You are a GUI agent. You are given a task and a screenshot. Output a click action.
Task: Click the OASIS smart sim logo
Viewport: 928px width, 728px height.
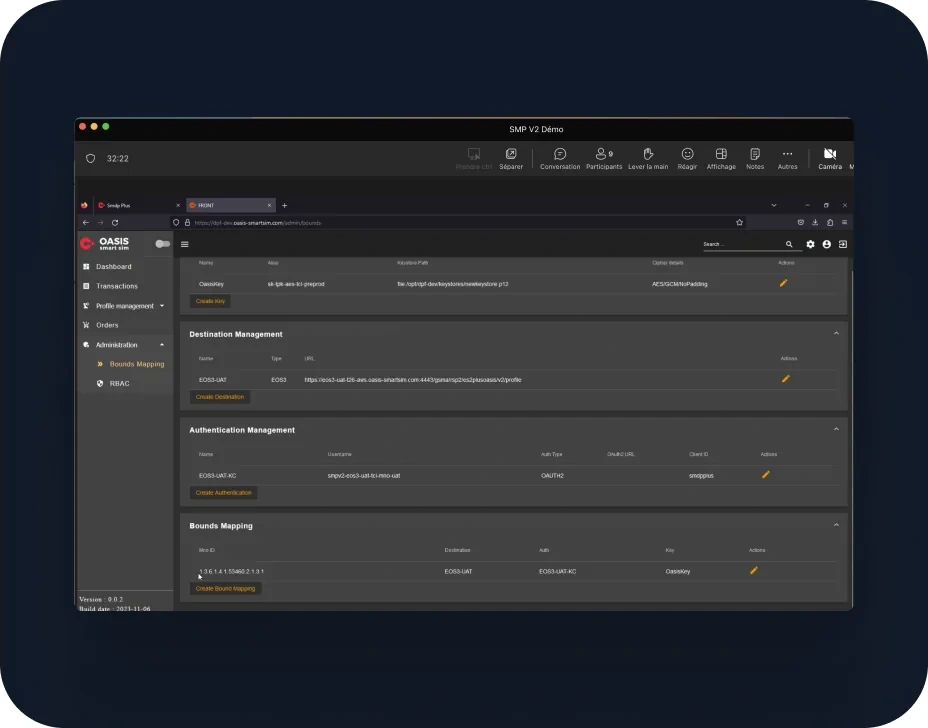(105, 243)
